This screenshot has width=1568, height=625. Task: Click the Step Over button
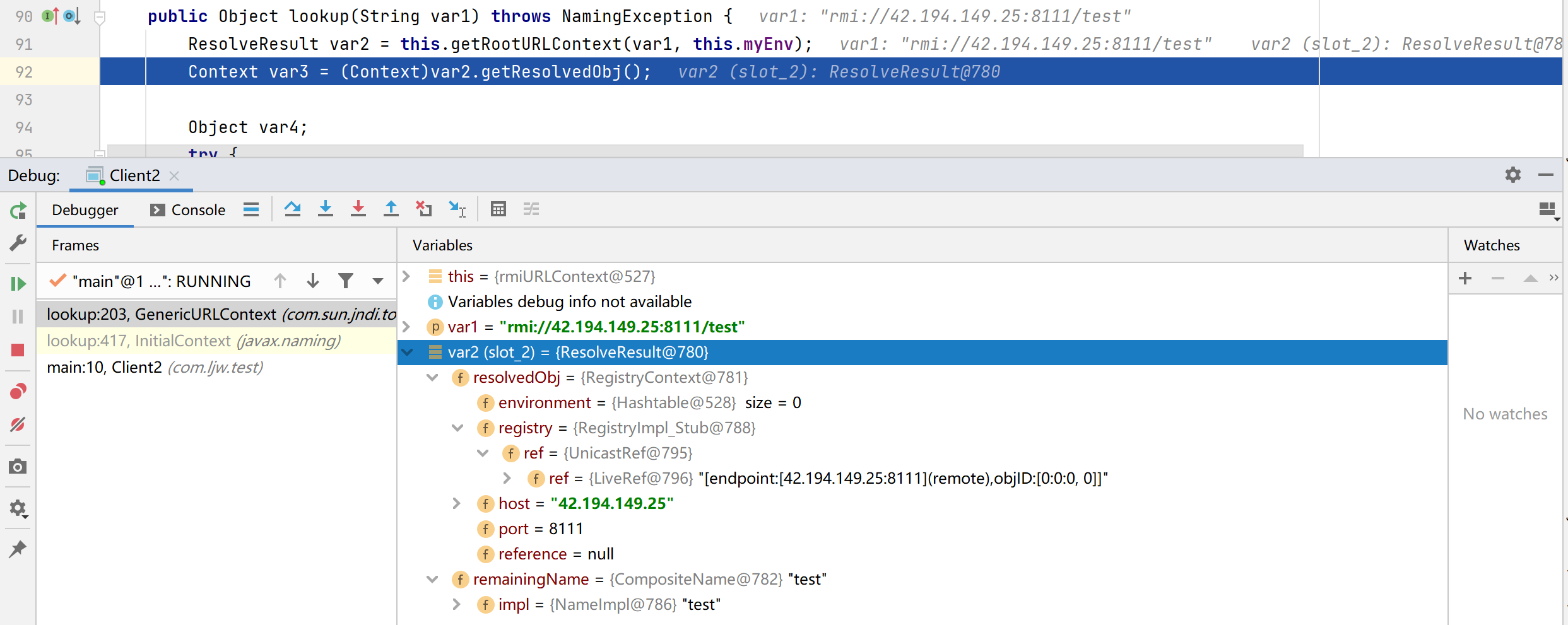pos(292,209)
